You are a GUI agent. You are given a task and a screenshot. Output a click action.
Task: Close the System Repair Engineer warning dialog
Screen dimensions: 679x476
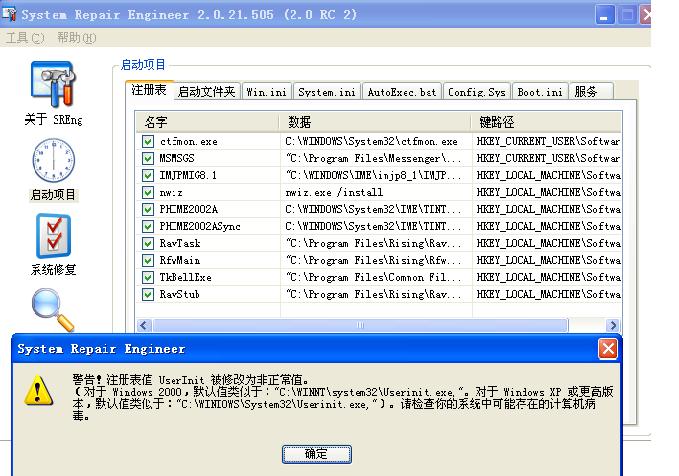(608, 349)
